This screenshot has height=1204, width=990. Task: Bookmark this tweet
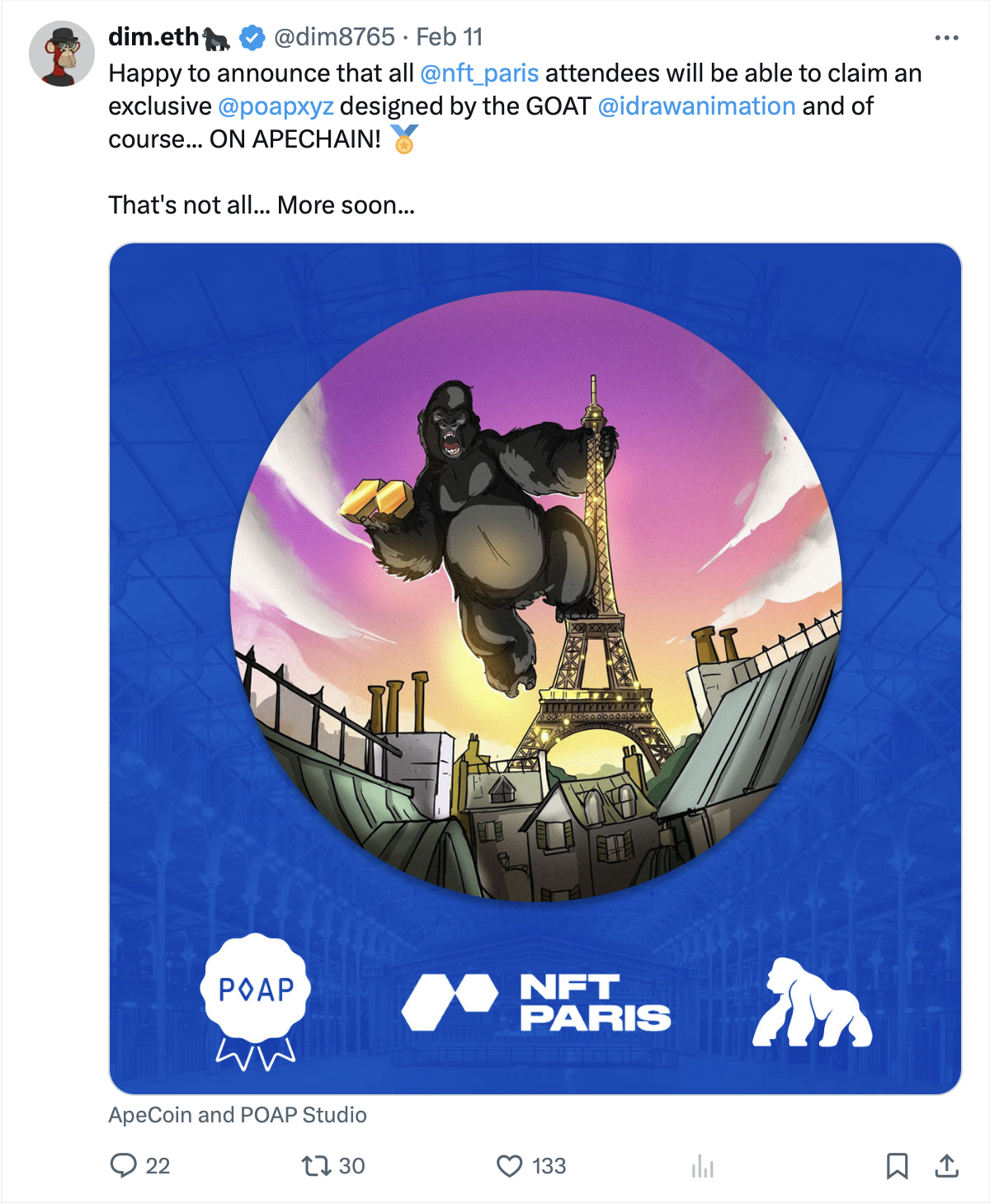click(x=897, y=1165)
